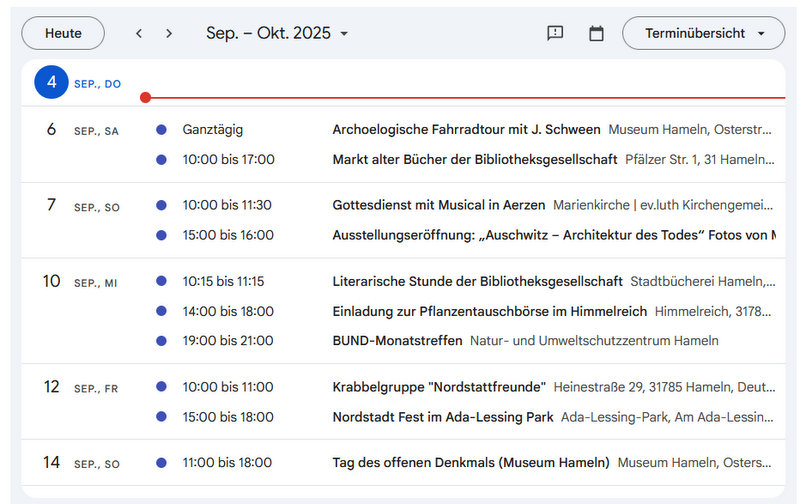
Task: Open Krabbelgruppe Nordstattfreunde event
Action: coord(439,387)
